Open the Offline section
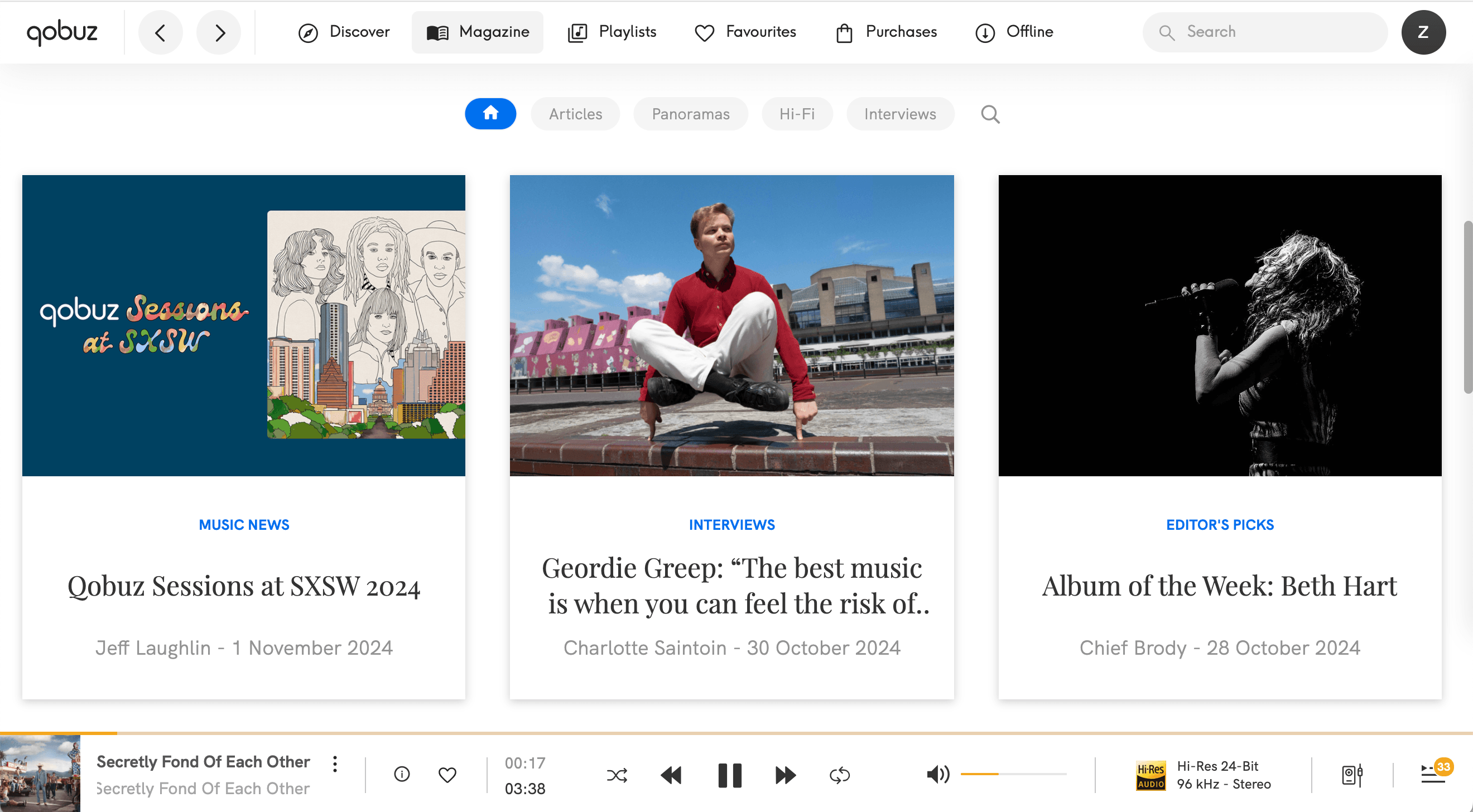1473x812 pixels. (x=1014, y=32)
